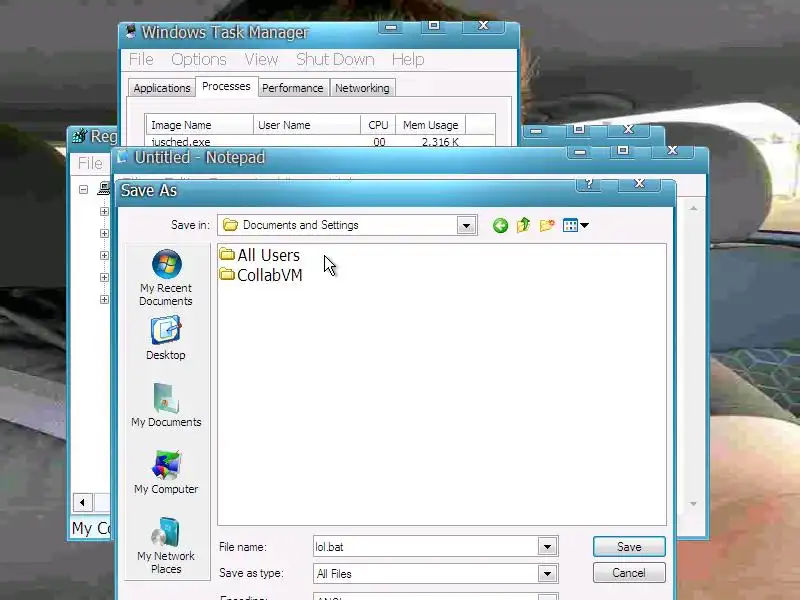
Task: Click the Task Manager title icon
Action: pyautogui.click(x=131, y=31)
